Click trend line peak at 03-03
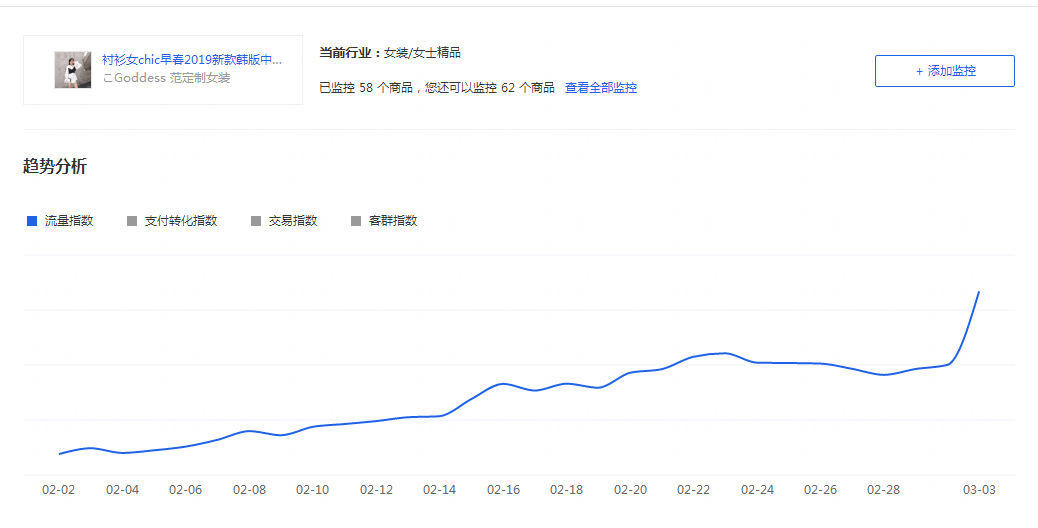 [x=979, y=292]
